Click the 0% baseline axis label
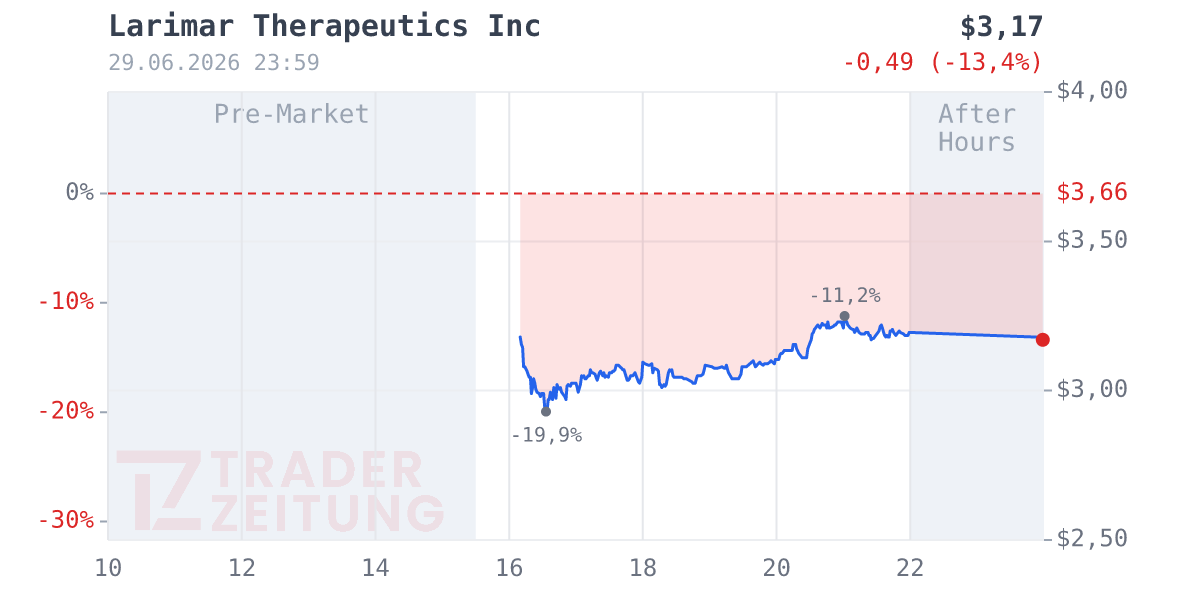Viewport: 1200px width, 600px height. coord(80,192)
